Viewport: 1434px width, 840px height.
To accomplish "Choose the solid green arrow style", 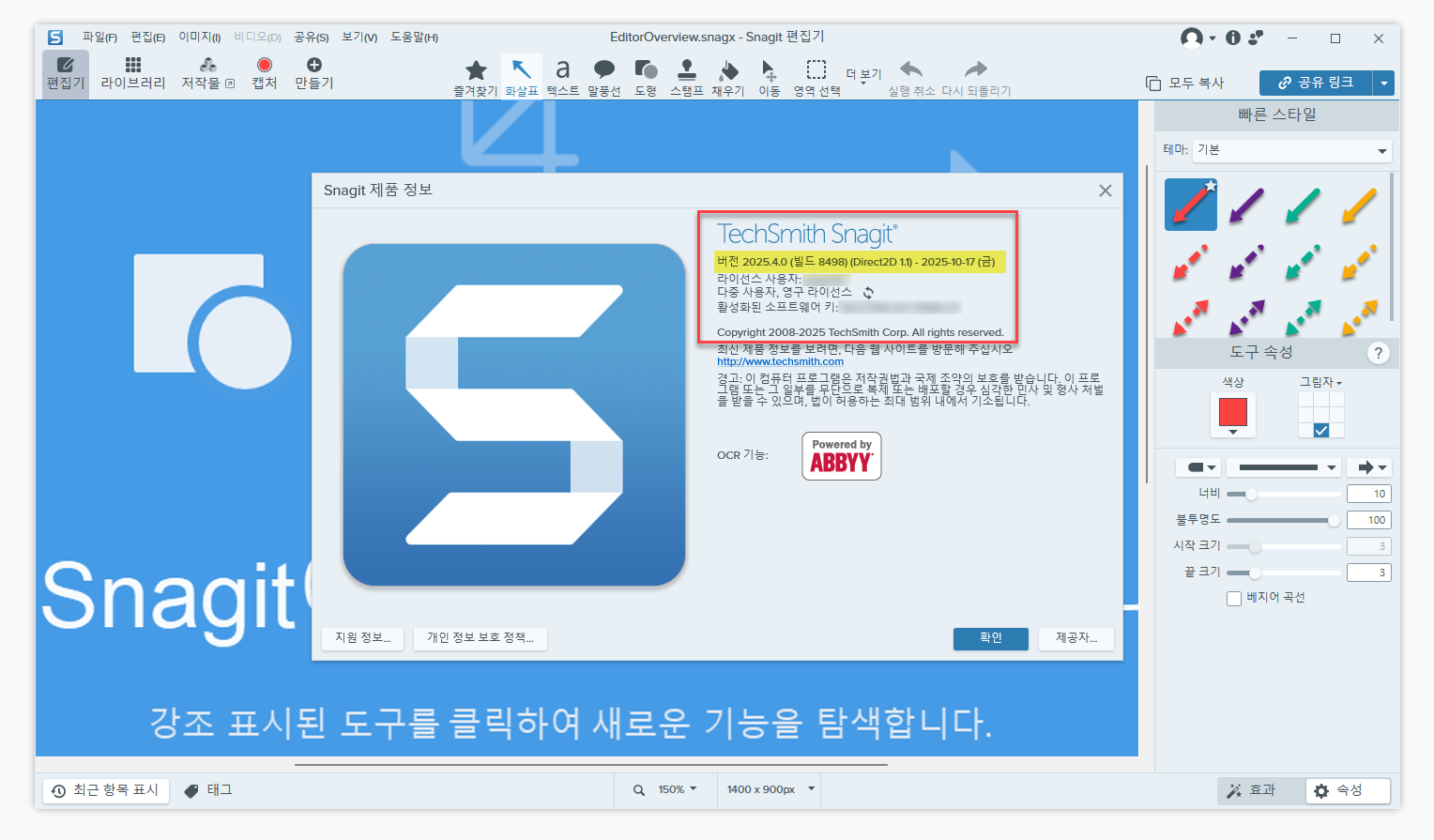I will [1303, 205].
